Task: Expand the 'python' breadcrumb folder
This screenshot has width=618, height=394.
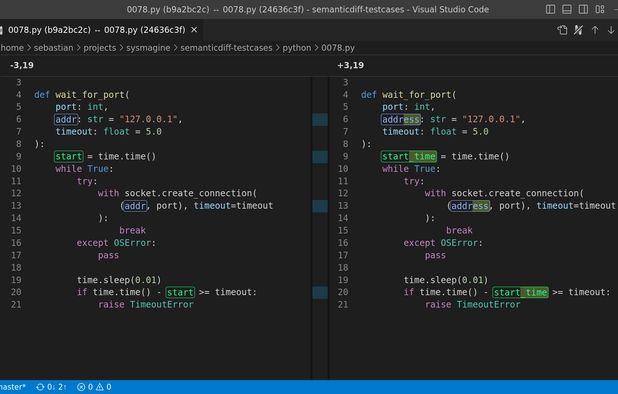Action: [x=296, y=48]
